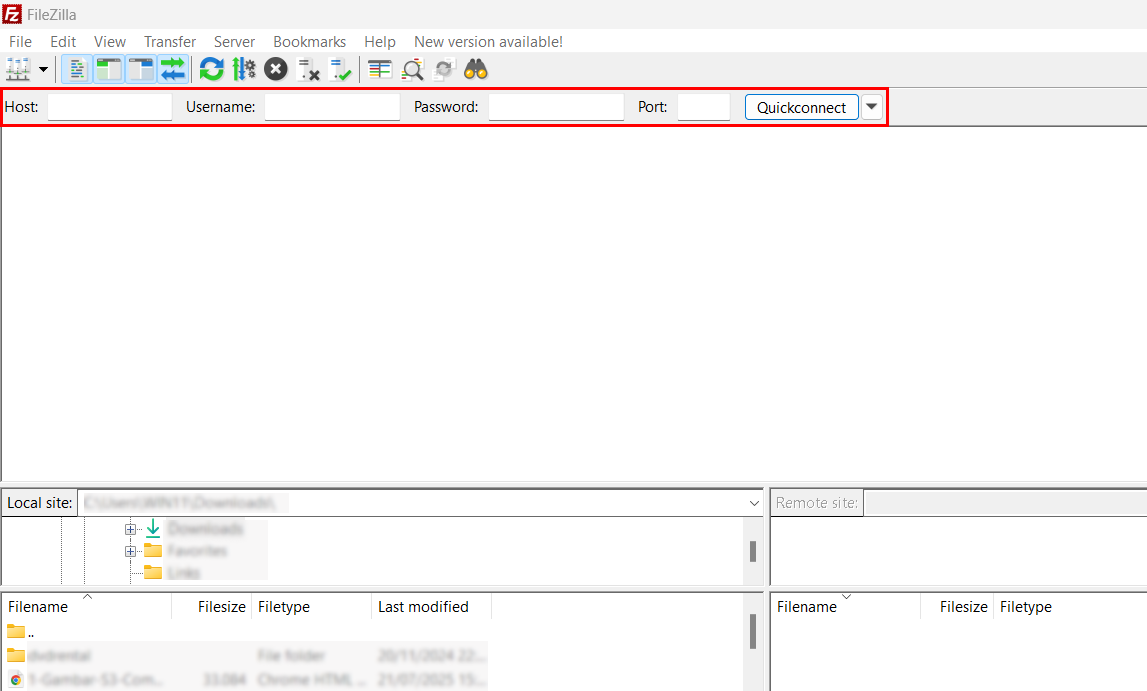Image resolution: width=1147 pixels, height=691 pixels.
Task: Click the FileZilla logo in title bar
Action: (x=12, y=14)
